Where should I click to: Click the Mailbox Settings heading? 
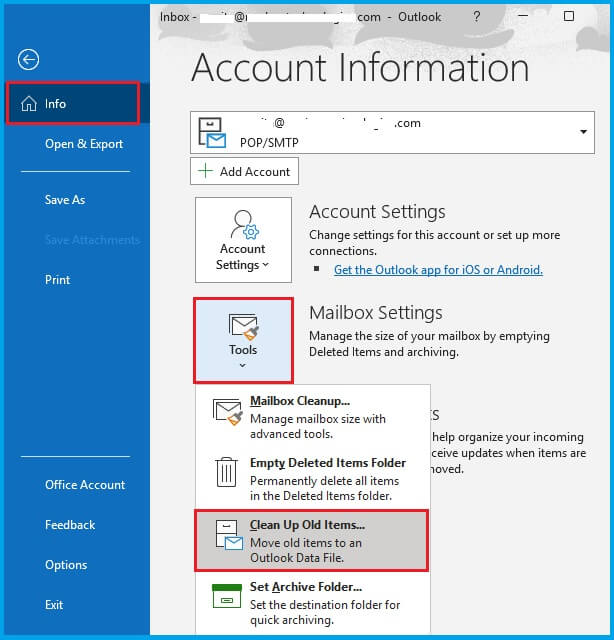coord(376,313)
